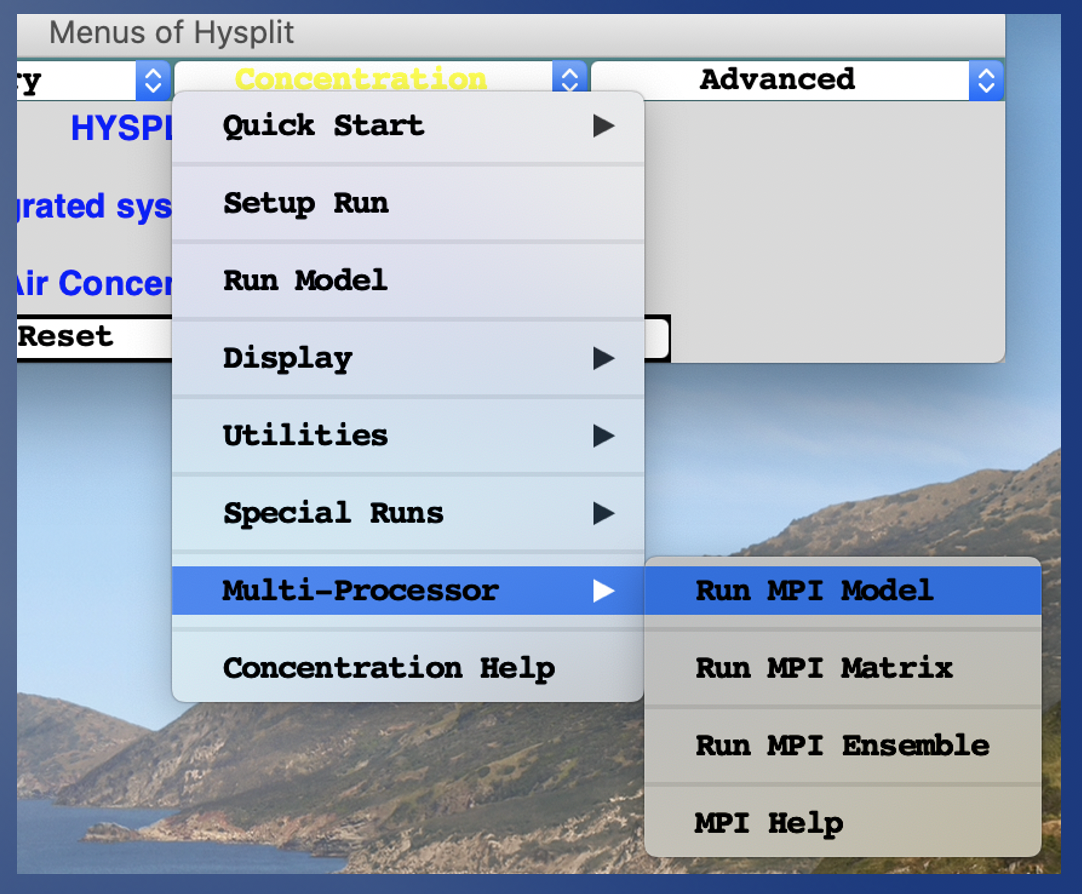Select Run MPI Ensemble

(x=843, y=746)
